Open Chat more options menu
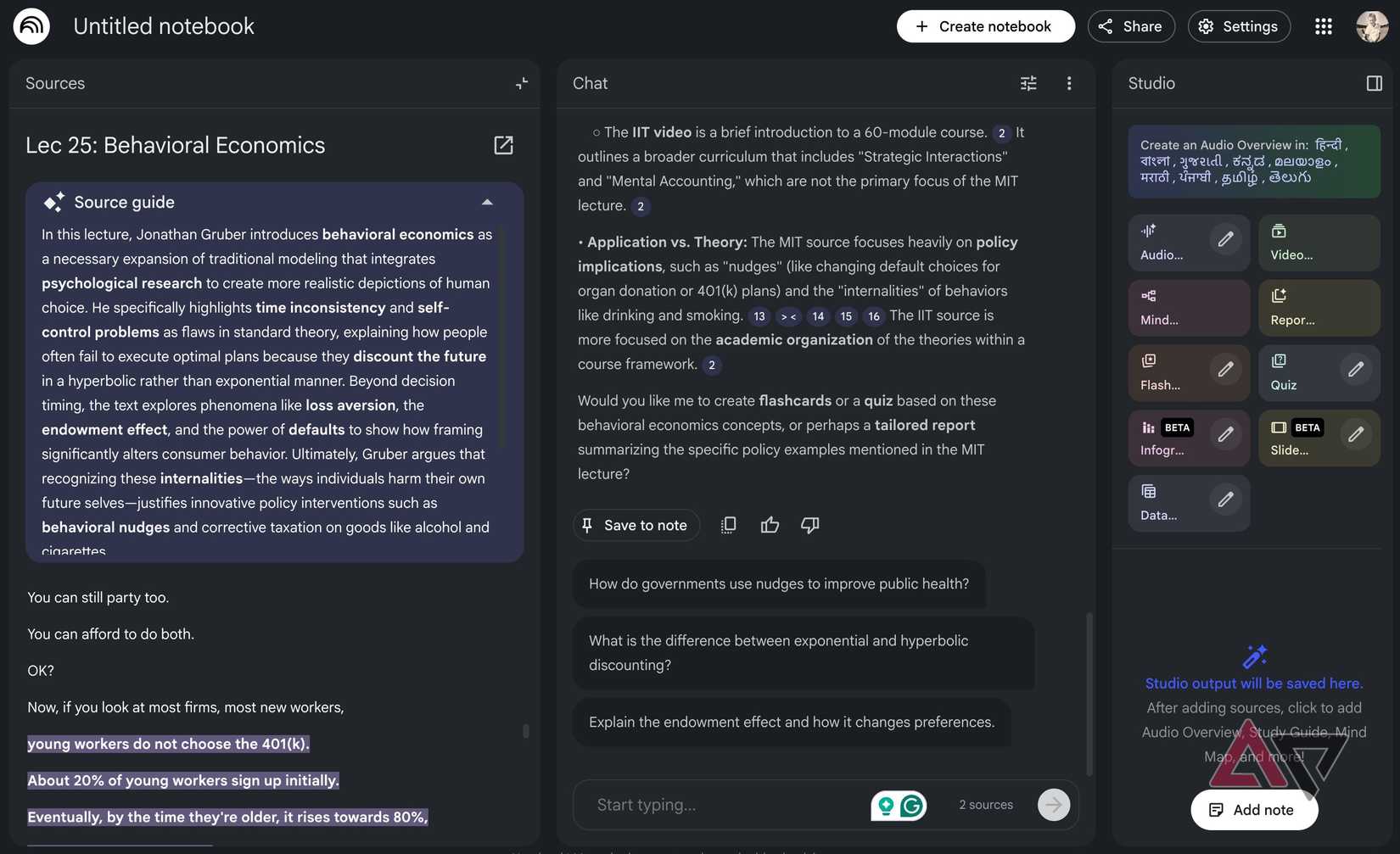 1069,83
